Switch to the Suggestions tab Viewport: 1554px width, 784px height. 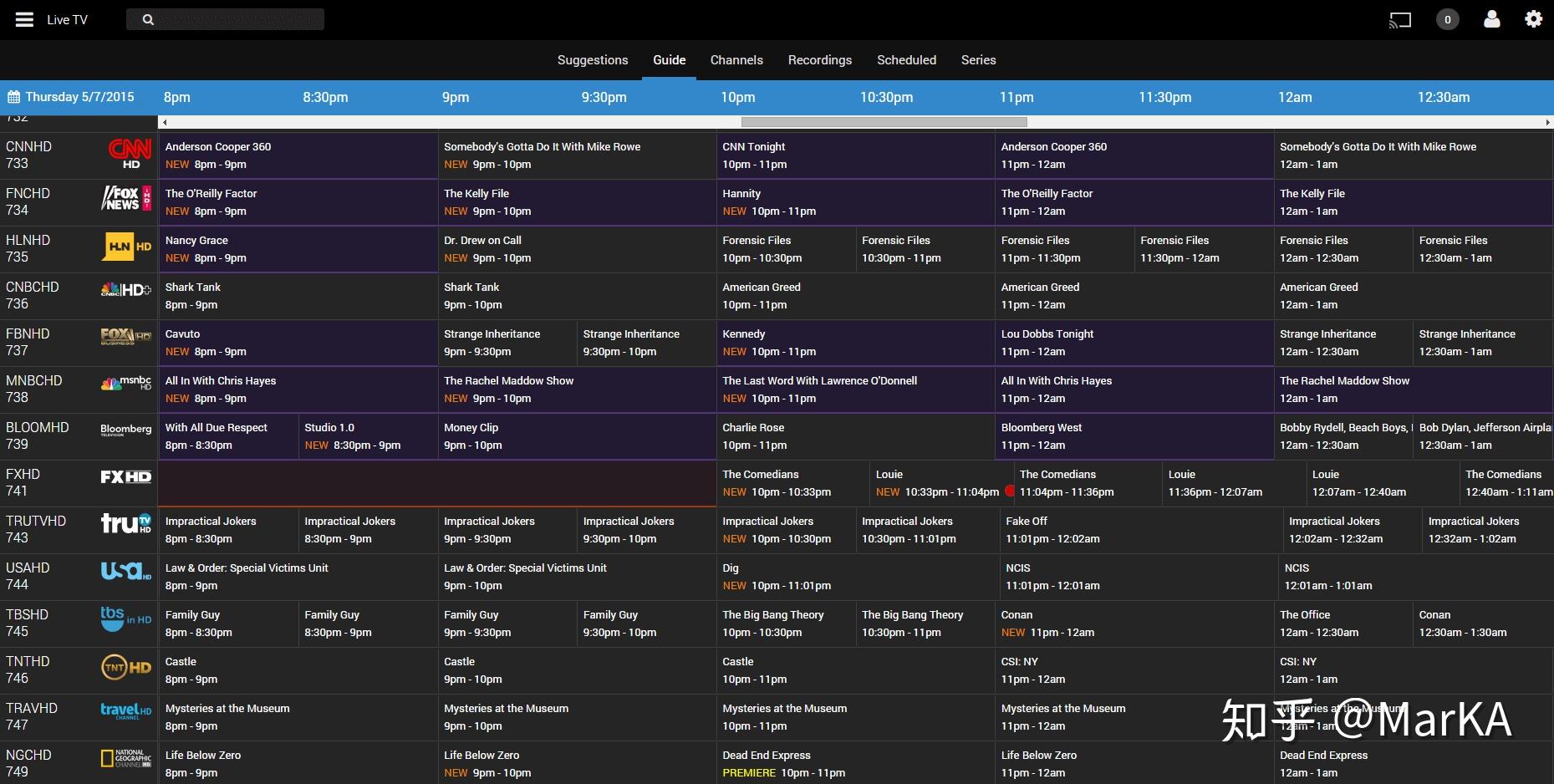pos(593,60)
